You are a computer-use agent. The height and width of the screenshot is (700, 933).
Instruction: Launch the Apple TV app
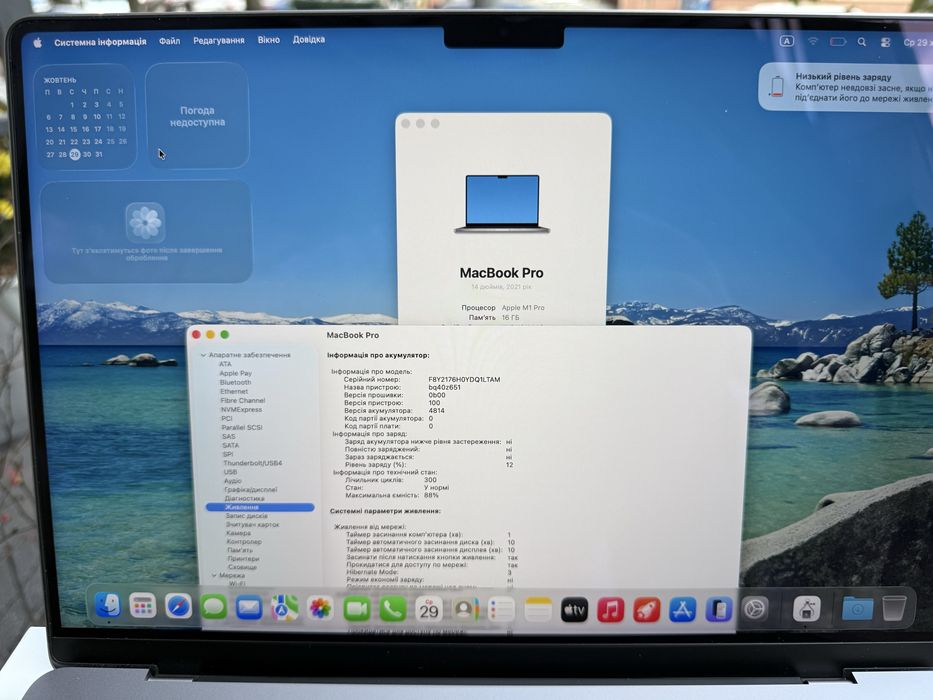click(x=574, y=610)
